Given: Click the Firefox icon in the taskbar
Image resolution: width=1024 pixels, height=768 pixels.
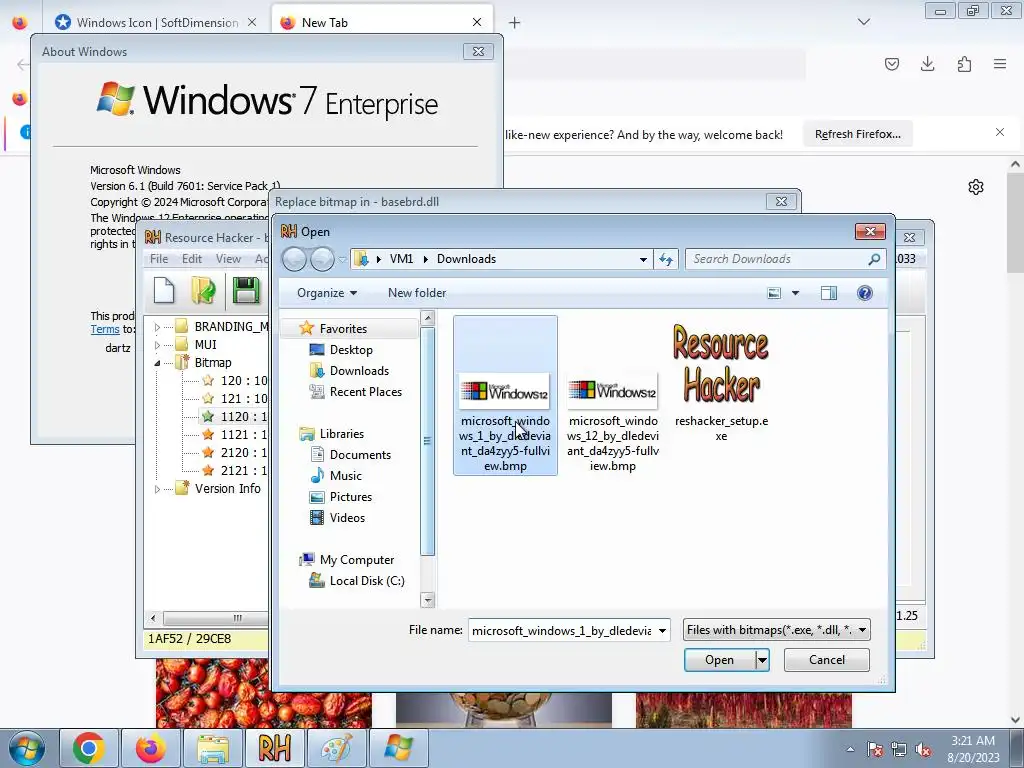Looking at the screenshot, I should (x=151, y=748).
